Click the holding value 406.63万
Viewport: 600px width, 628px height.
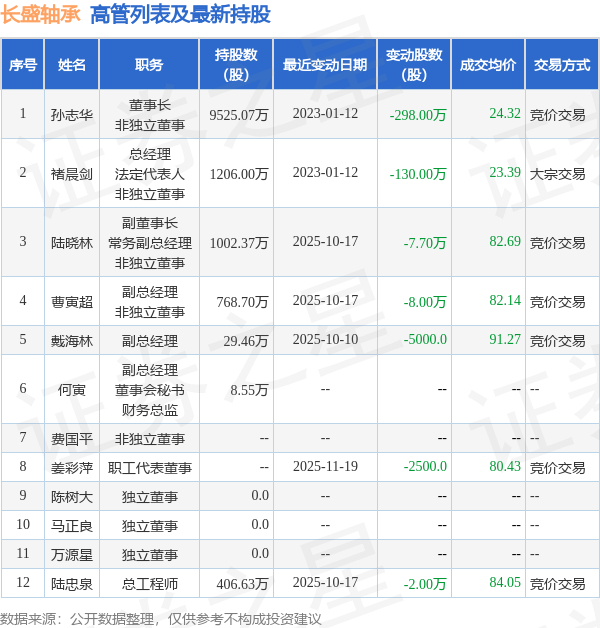(x=242, y=584)
